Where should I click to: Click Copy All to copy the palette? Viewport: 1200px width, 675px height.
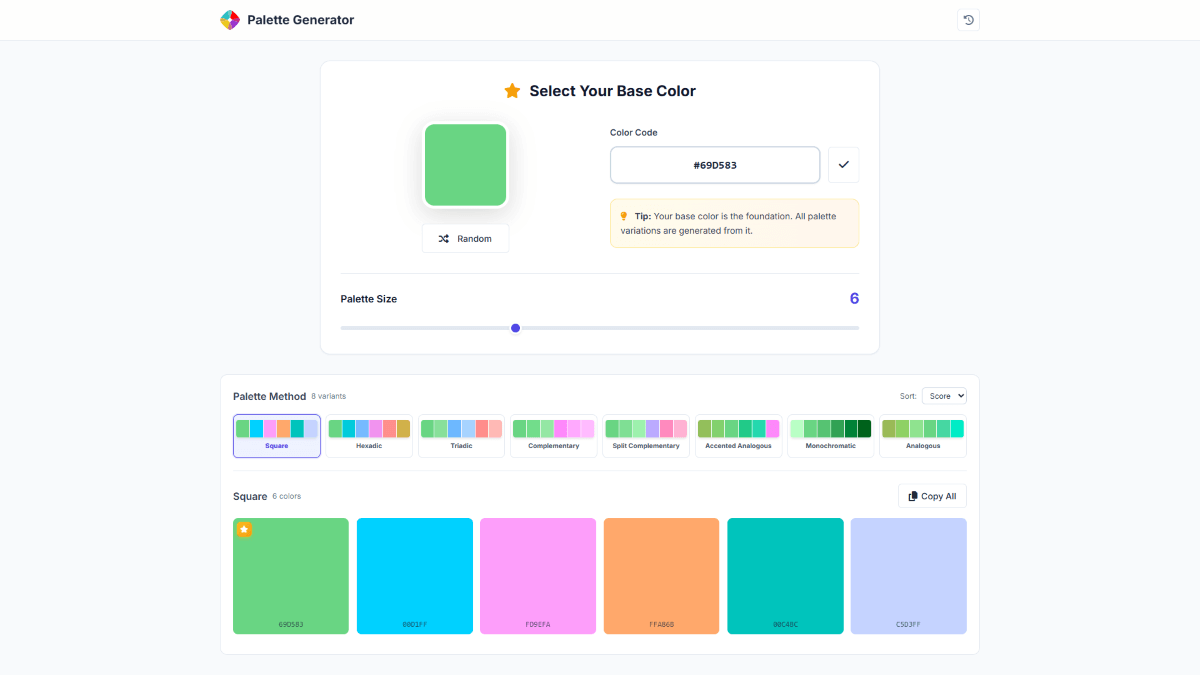click(x=931, y=495)
